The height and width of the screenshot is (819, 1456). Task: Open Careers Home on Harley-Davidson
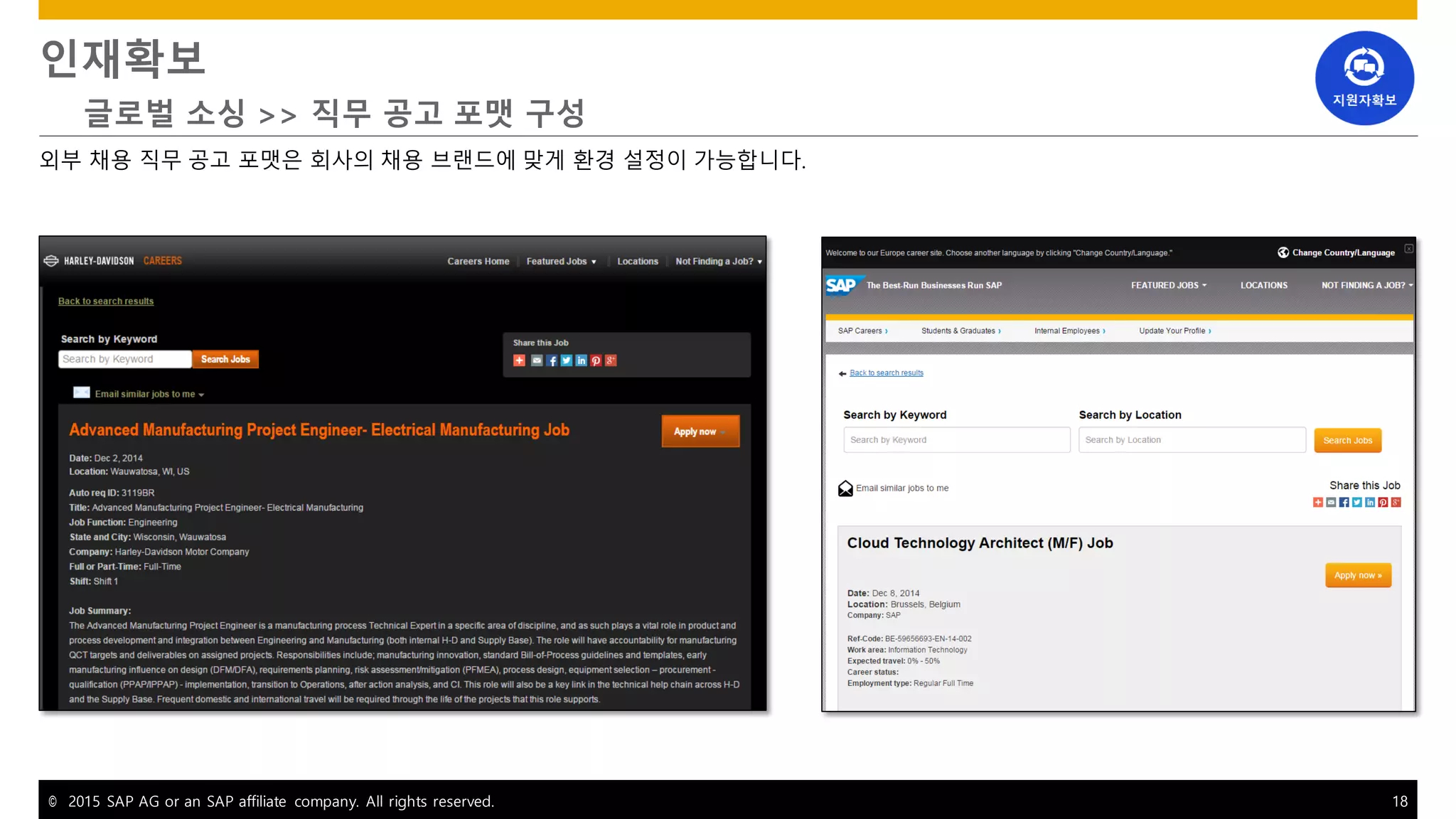click(478, 262)
